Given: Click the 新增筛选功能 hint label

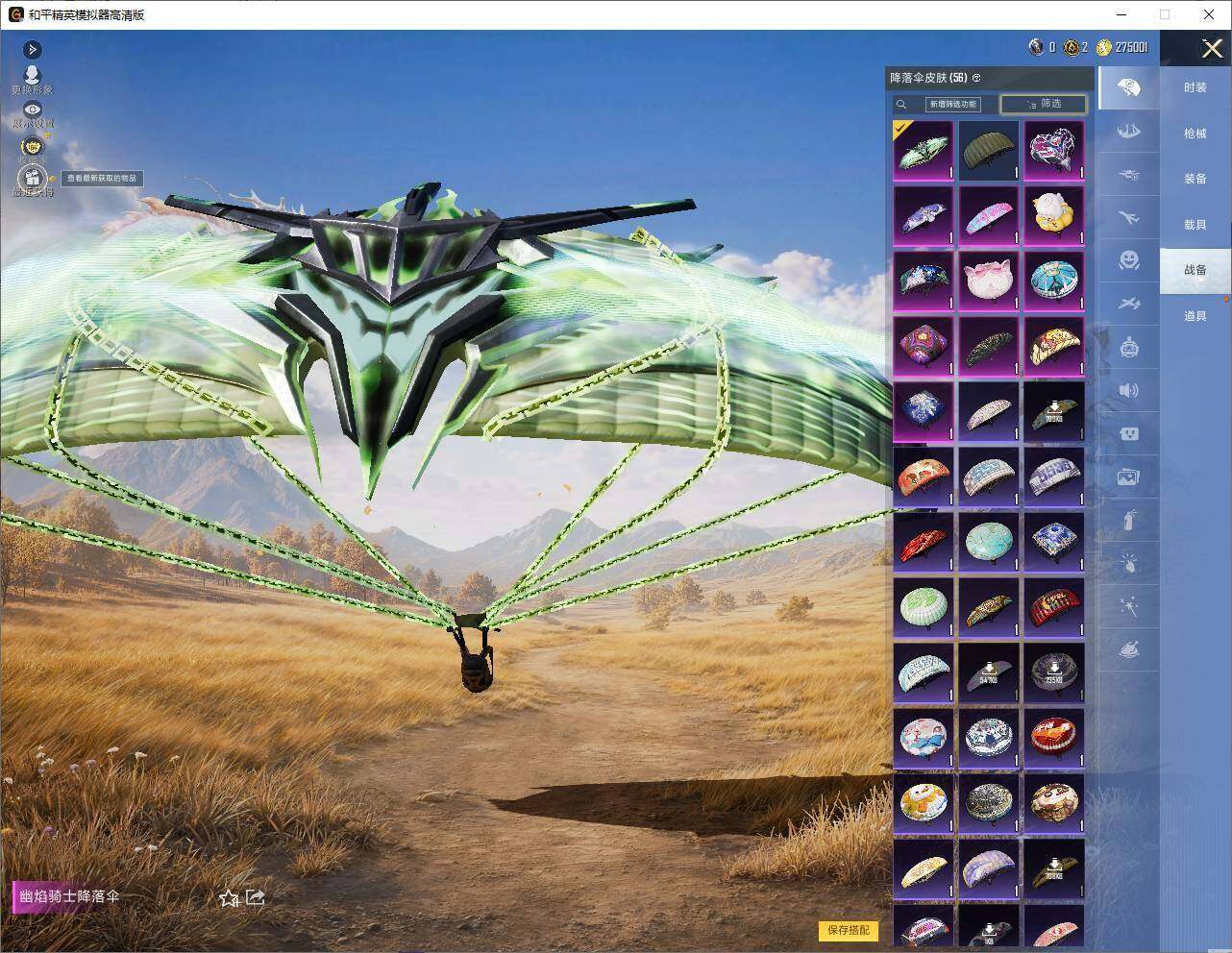Looking at the screenshot, I should click(952, 104).
